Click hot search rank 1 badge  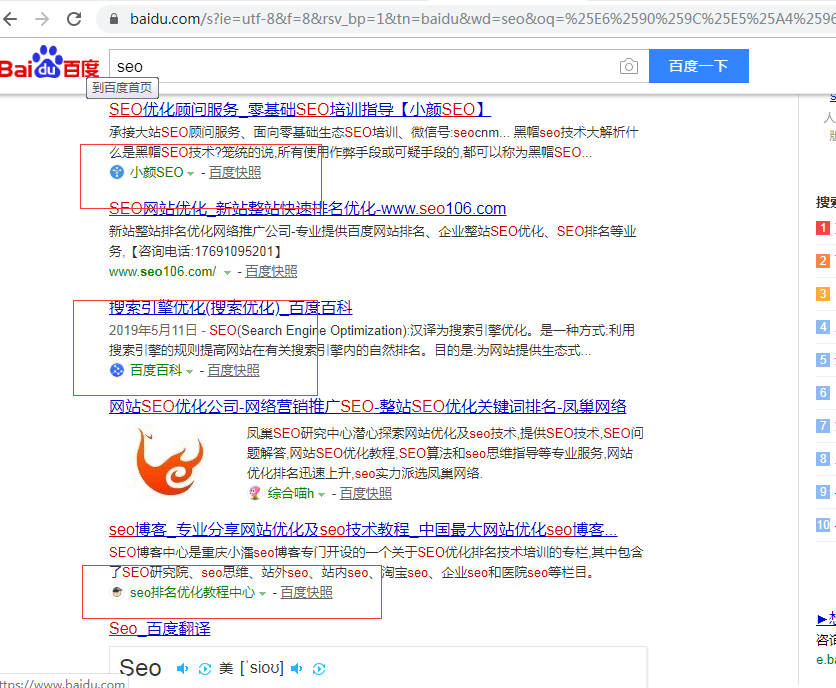823,228
